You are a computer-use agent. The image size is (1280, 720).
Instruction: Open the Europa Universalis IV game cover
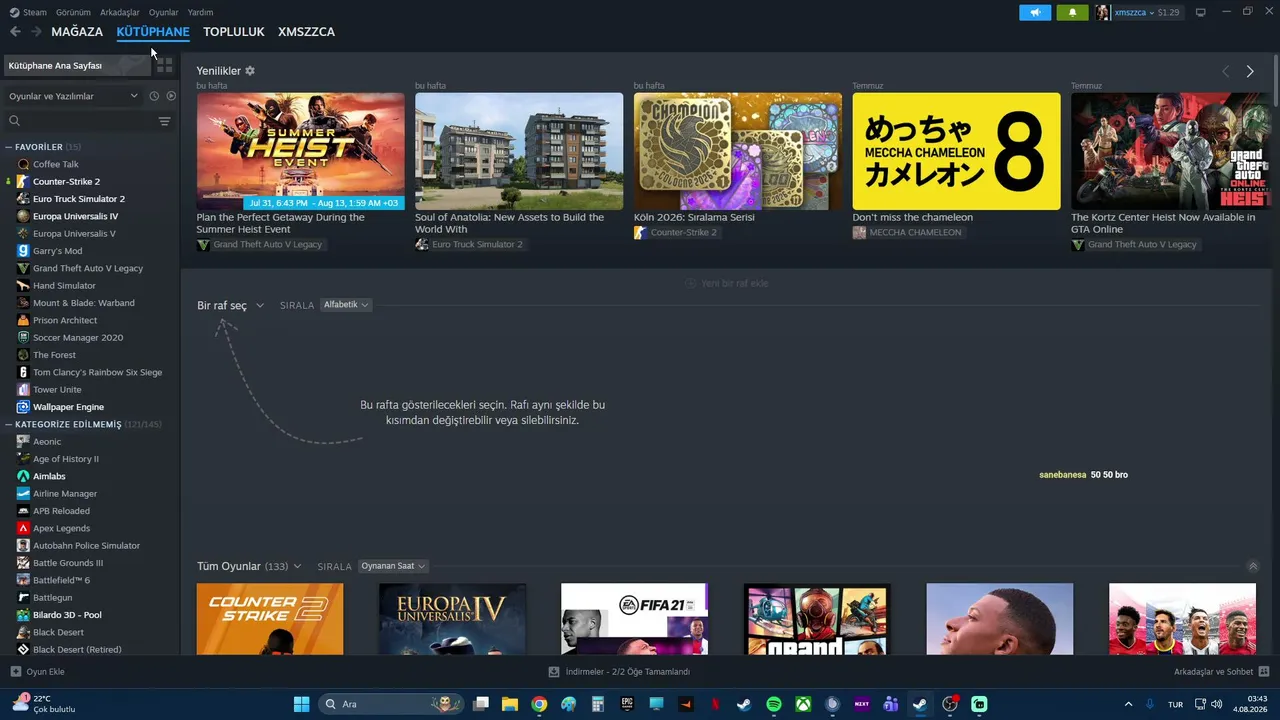coord(452,619)
